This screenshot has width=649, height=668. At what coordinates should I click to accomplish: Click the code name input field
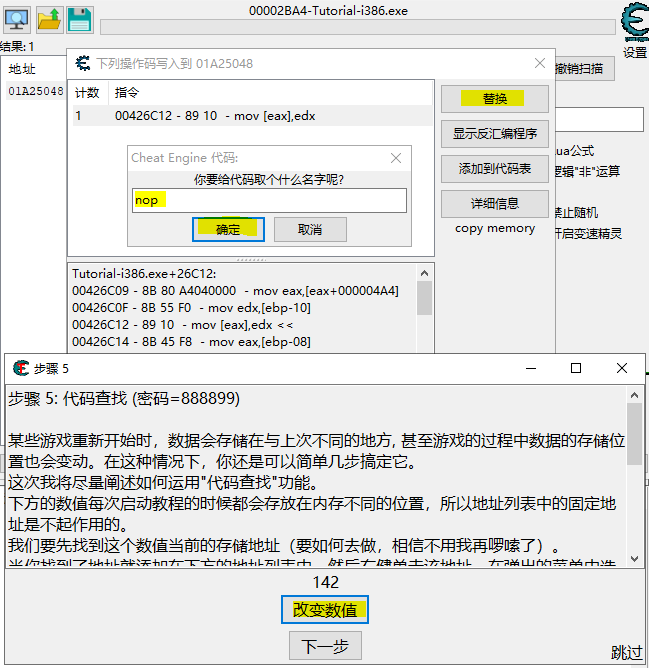click(x=269, y=200)
